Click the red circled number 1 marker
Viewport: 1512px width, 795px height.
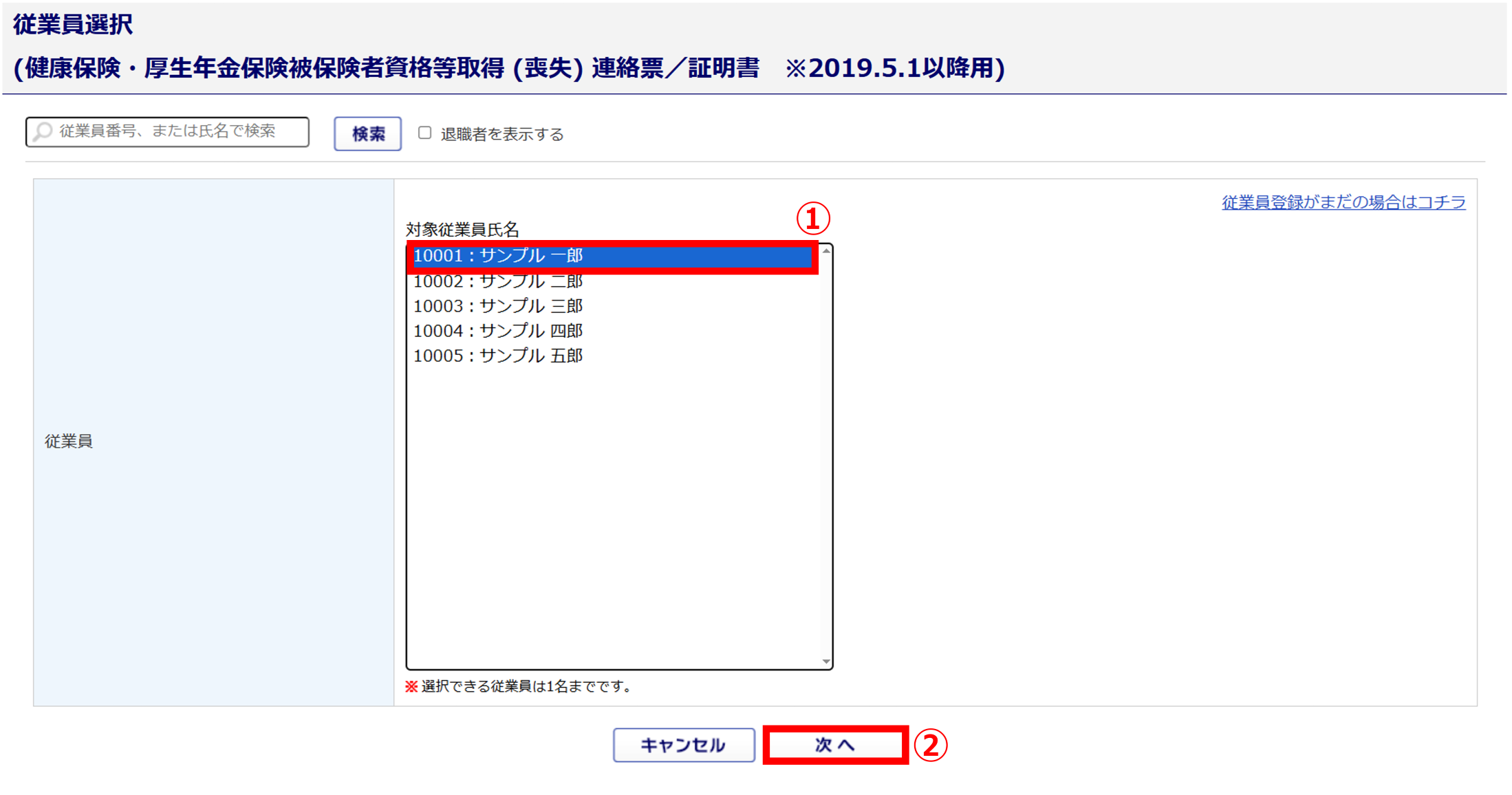click(x=813, y=219)
